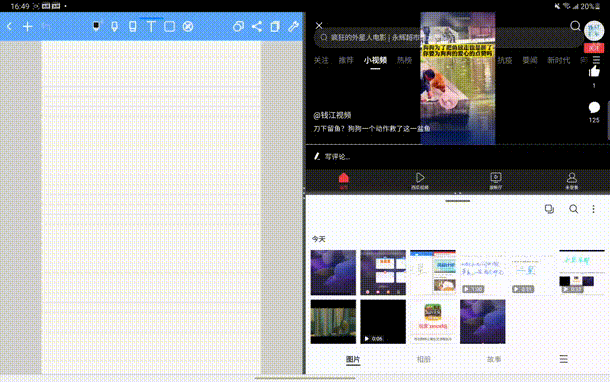This screenshot has height=382, width=610.
Task: Select the highlighter marker tool
Action: click(x=114, y=26)
